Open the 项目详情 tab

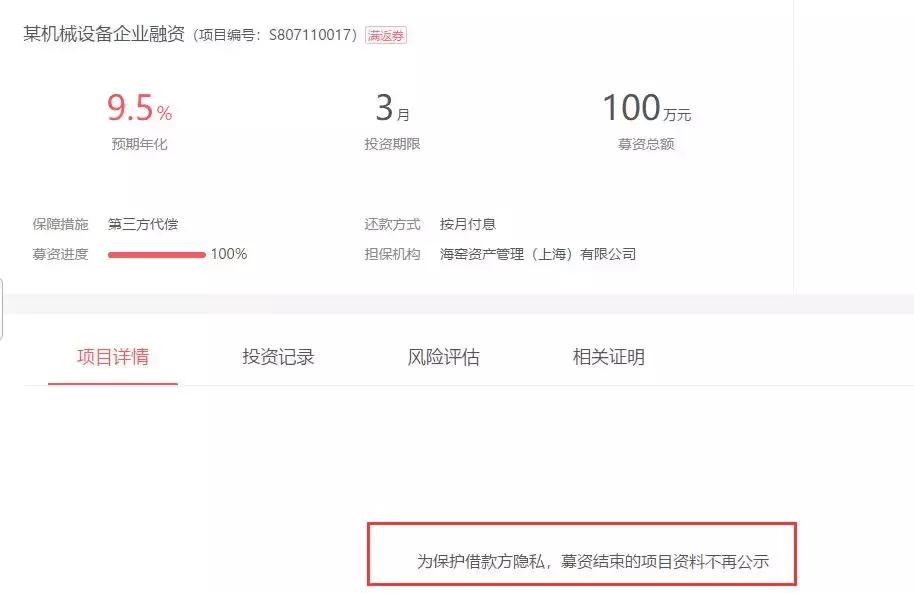[x=113, y=357]
